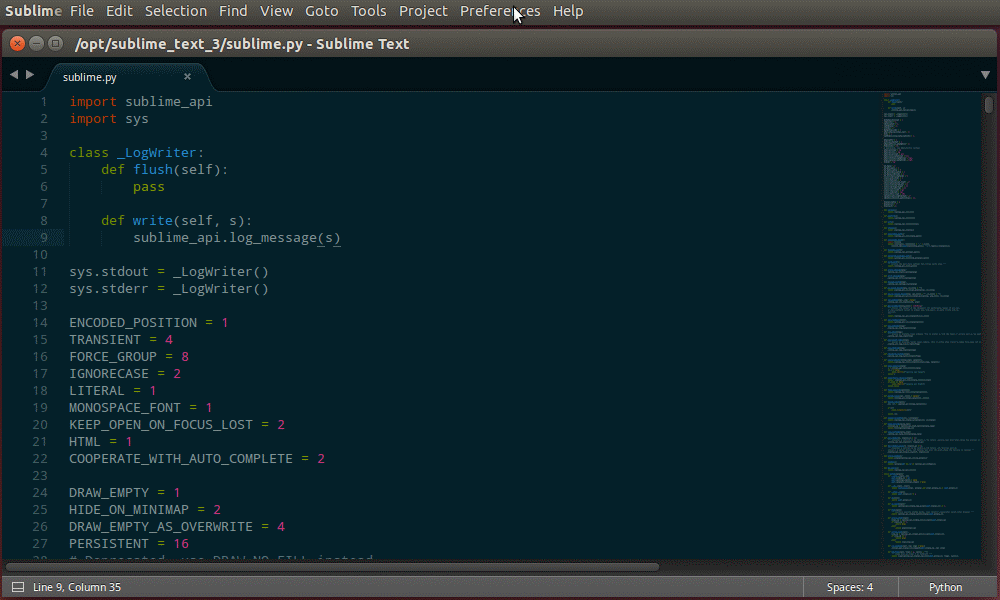The width and height of the screenshot is (1000, 600).
Task: Close the Sublime Text window
Action: 18,43
